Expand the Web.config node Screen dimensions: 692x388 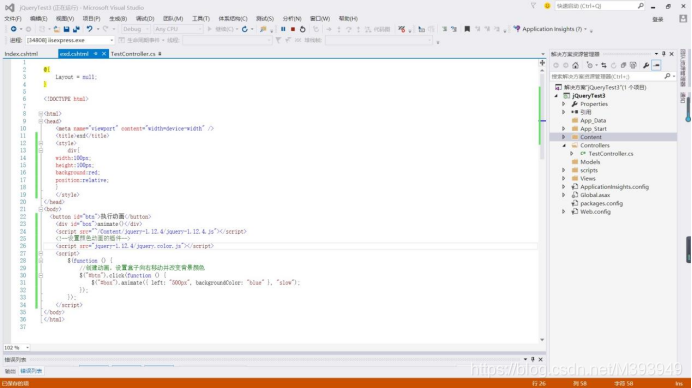564,212
